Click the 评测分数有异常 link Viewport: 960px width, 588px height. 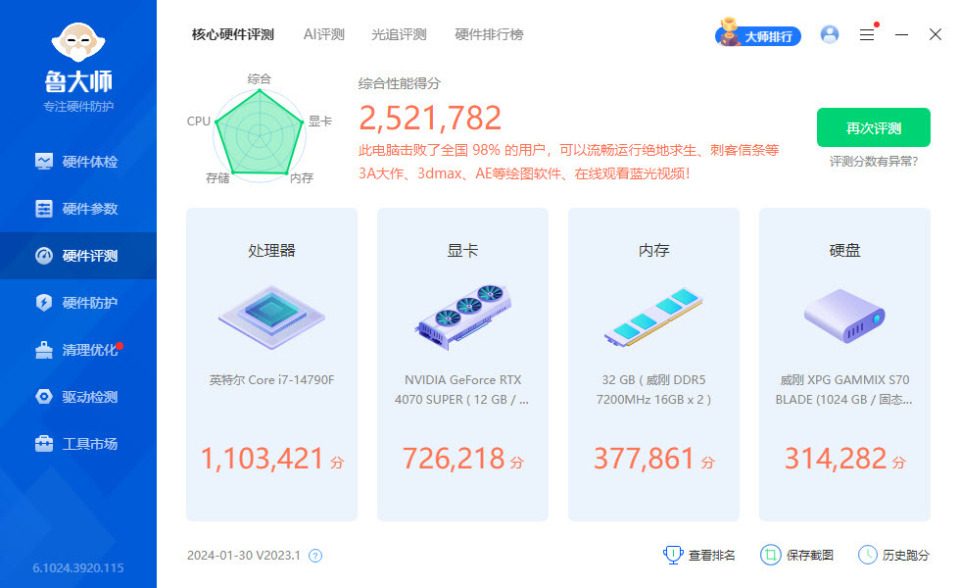click(x=874, y=160)
